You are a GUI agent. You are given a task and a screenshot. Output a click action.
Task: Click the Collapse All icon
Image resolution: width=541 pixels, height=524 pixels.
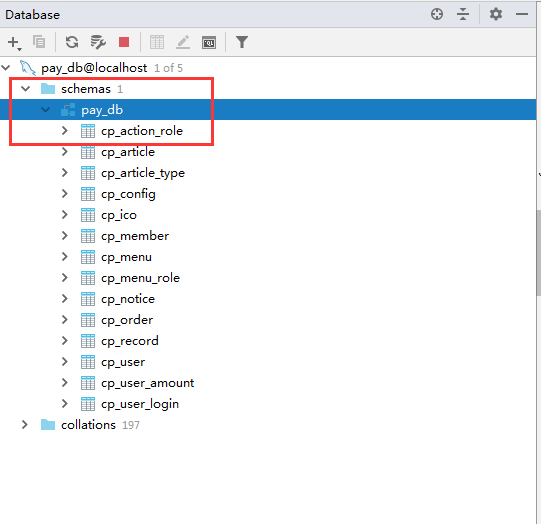(x=463, y=14)
